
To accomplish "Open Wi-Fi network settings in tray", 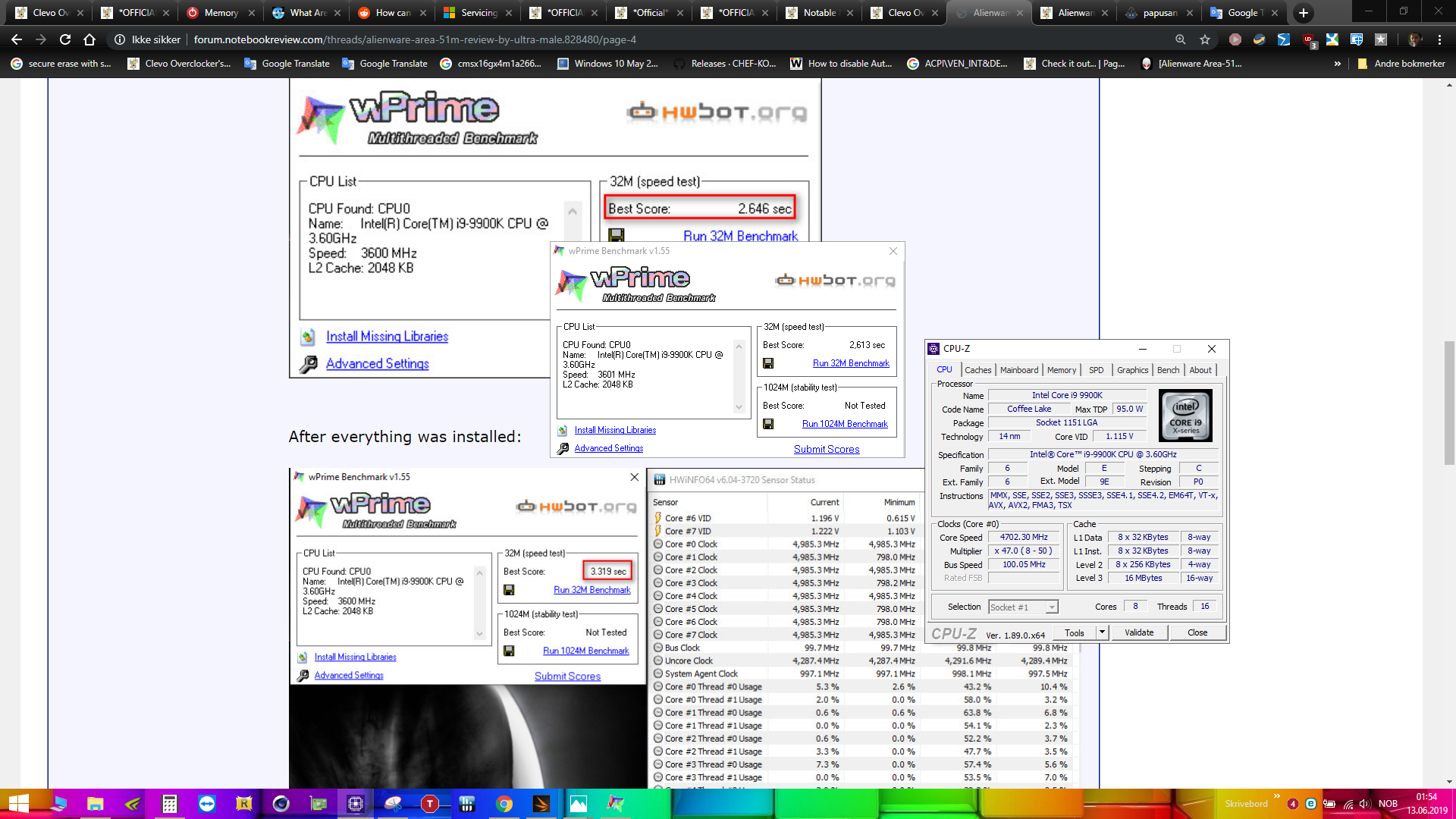I will (x=1348, y=804).
